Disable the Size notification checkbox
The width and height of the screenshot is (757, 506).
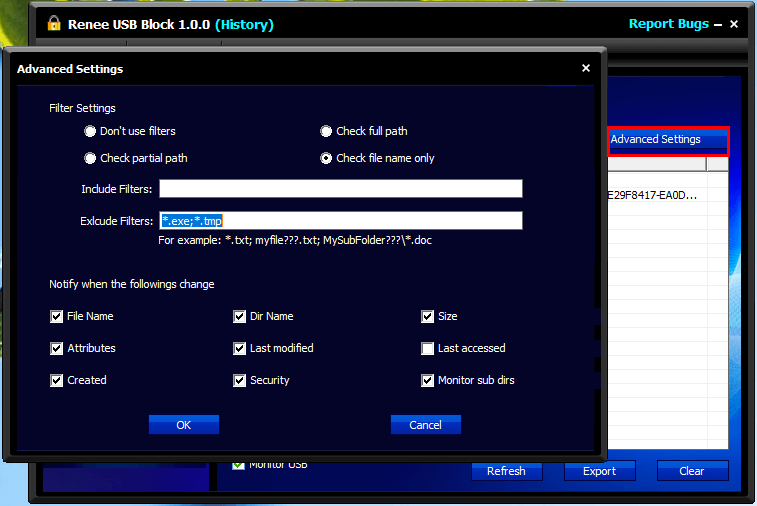tap(428, 316)
